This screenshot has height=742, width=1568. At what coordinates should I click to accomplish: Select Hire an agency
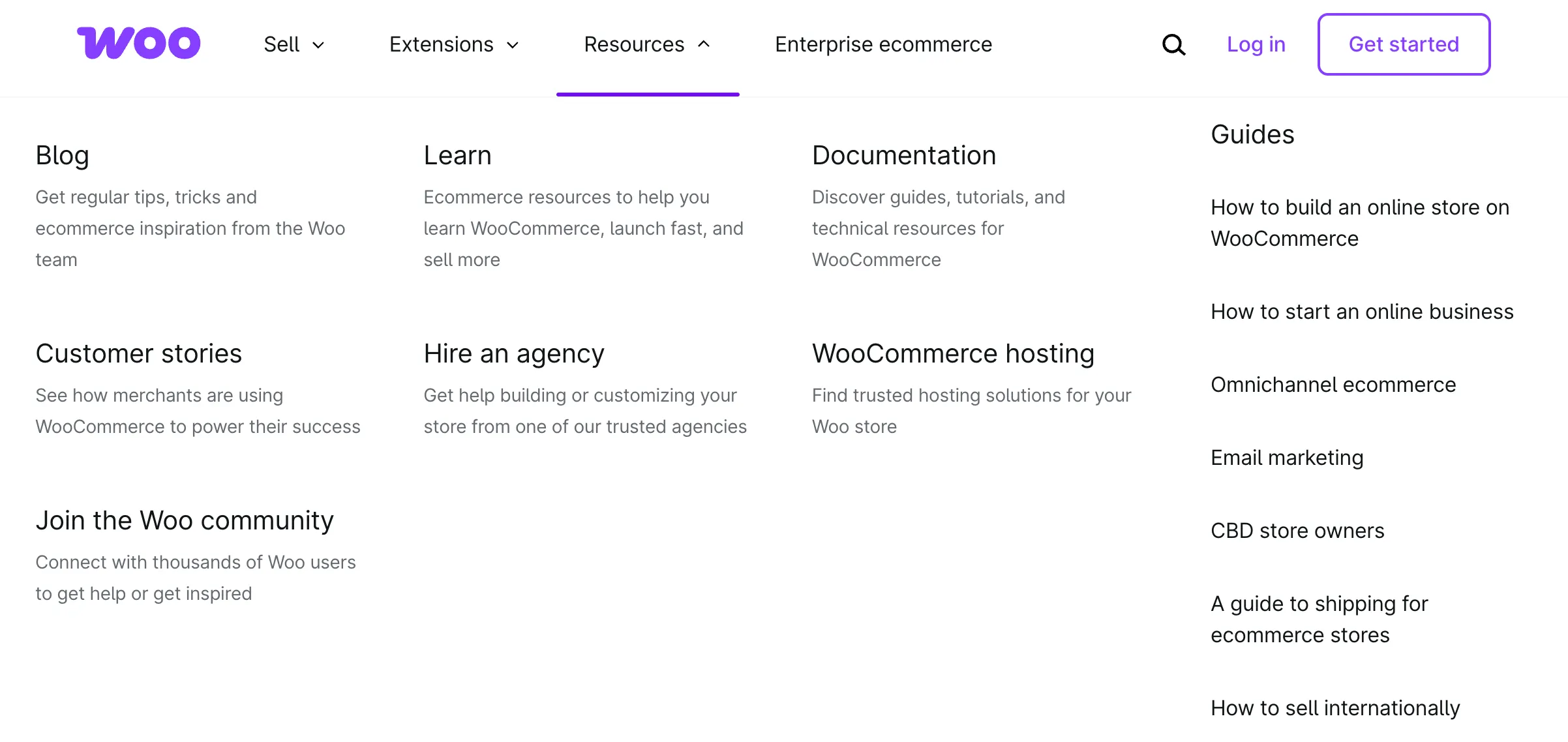pos(514,353)
